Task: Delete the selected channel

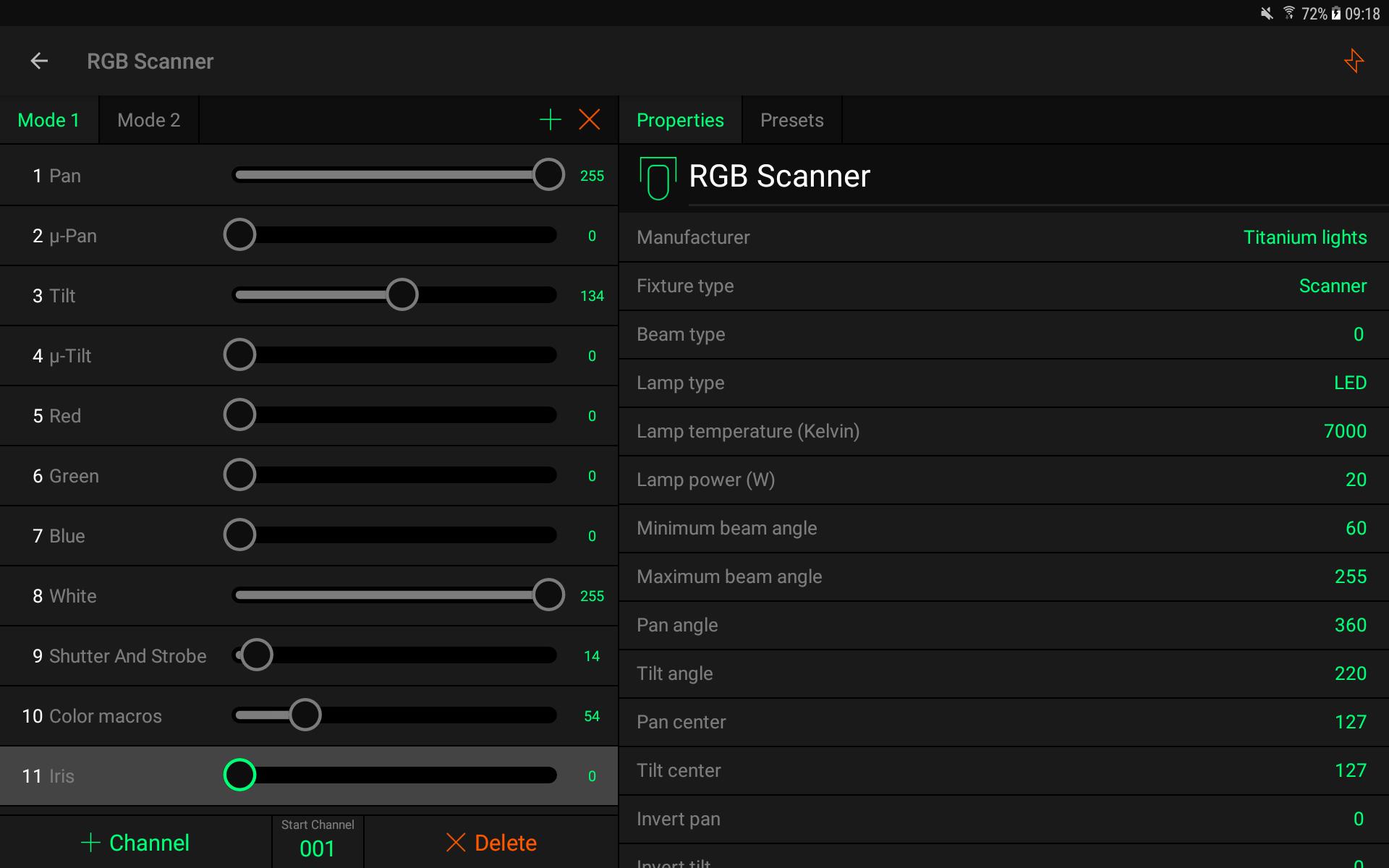Action: pos(491,843)
